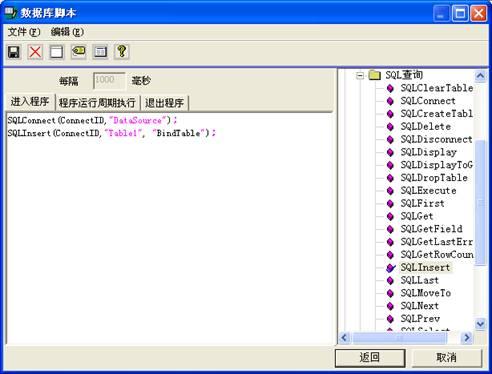Click "DataSource" string in script

pyautogui.click(x=138, y=120)
